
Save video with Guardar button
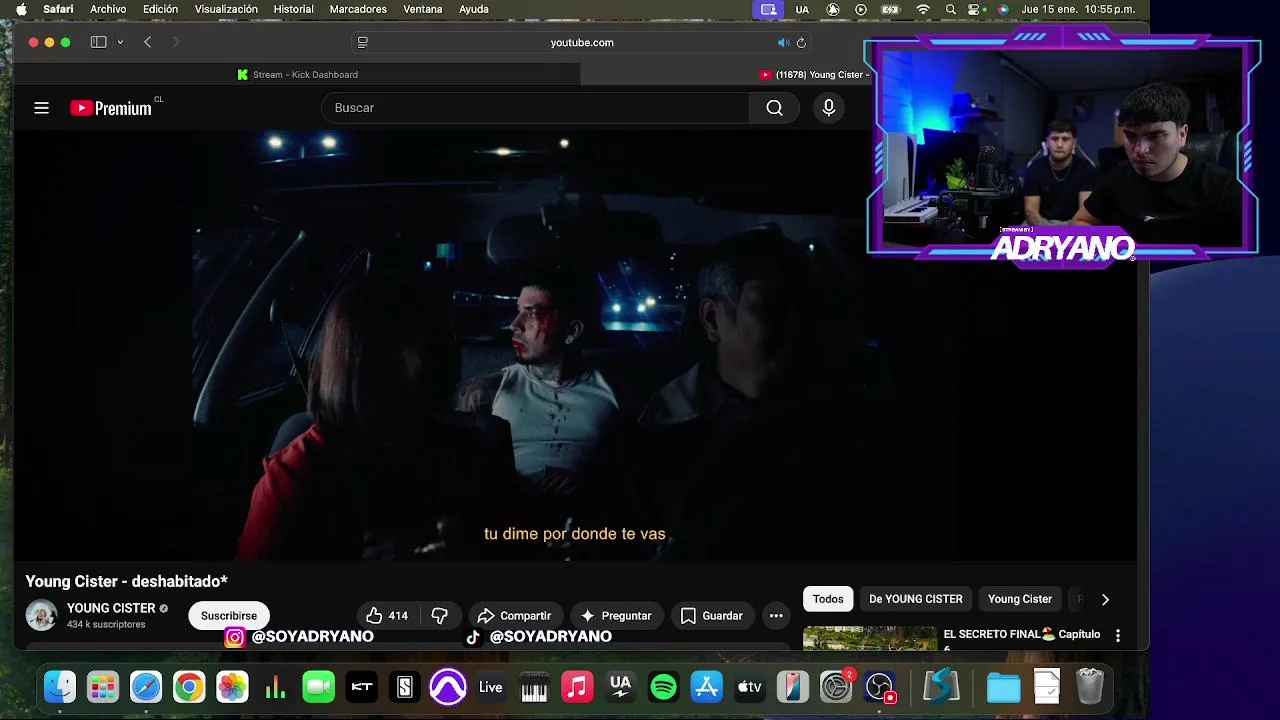(x=711, y=616)
